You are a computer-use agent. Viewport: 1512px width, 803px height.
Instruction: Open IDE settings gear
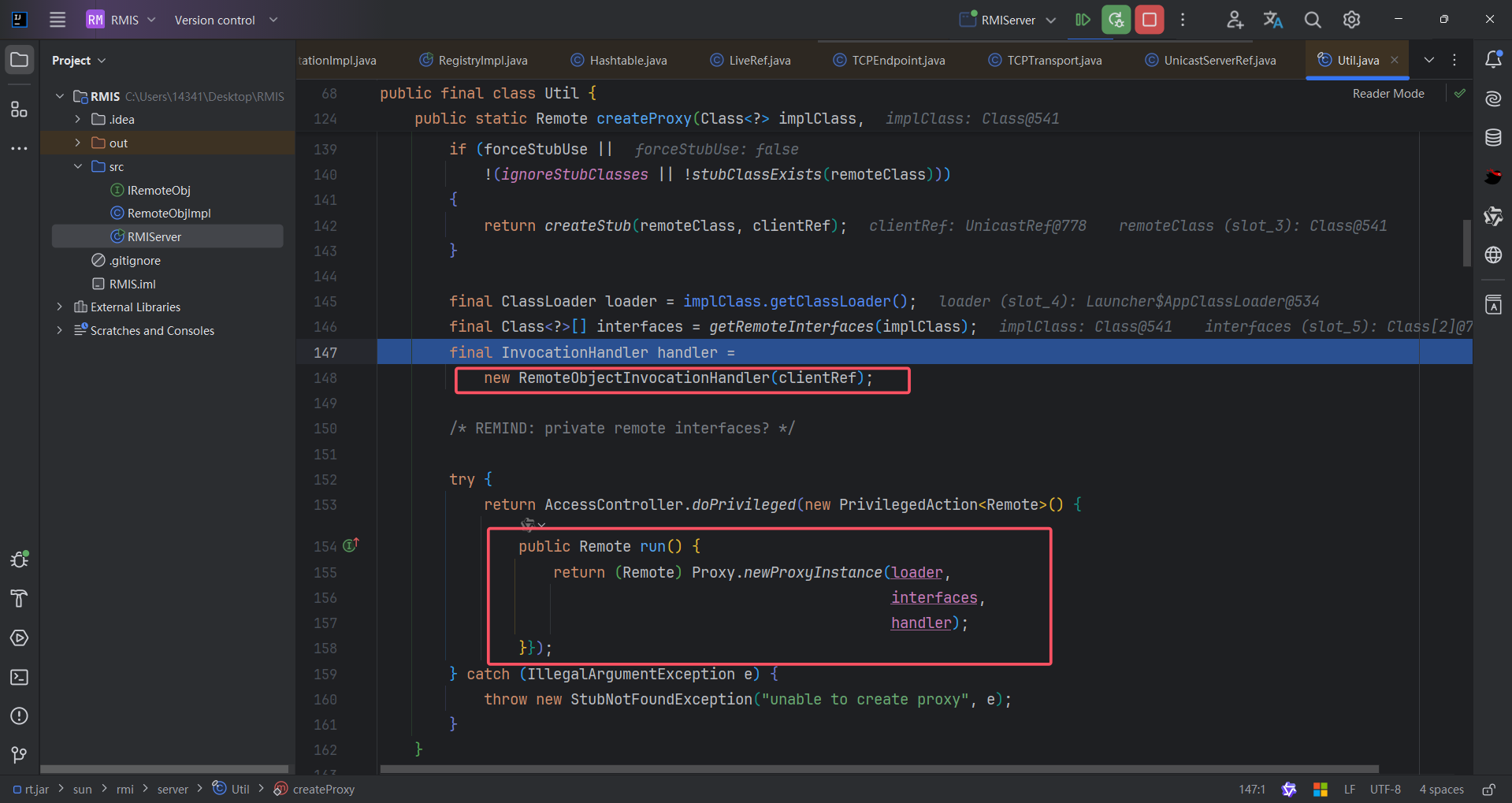[x=1352, y=20]
